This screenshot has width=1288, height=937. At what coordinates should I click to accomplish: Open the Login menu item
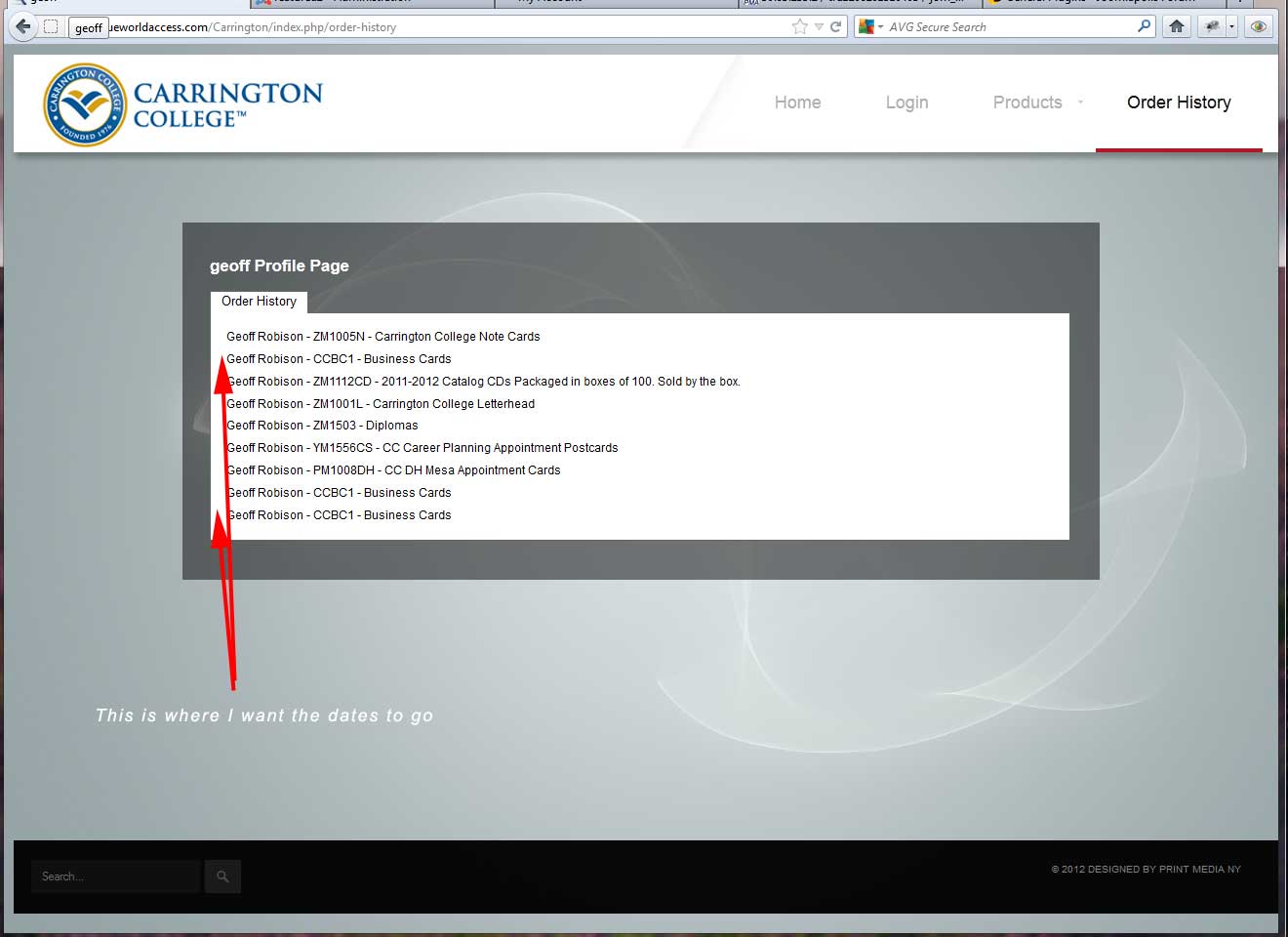tap(906, 102)
